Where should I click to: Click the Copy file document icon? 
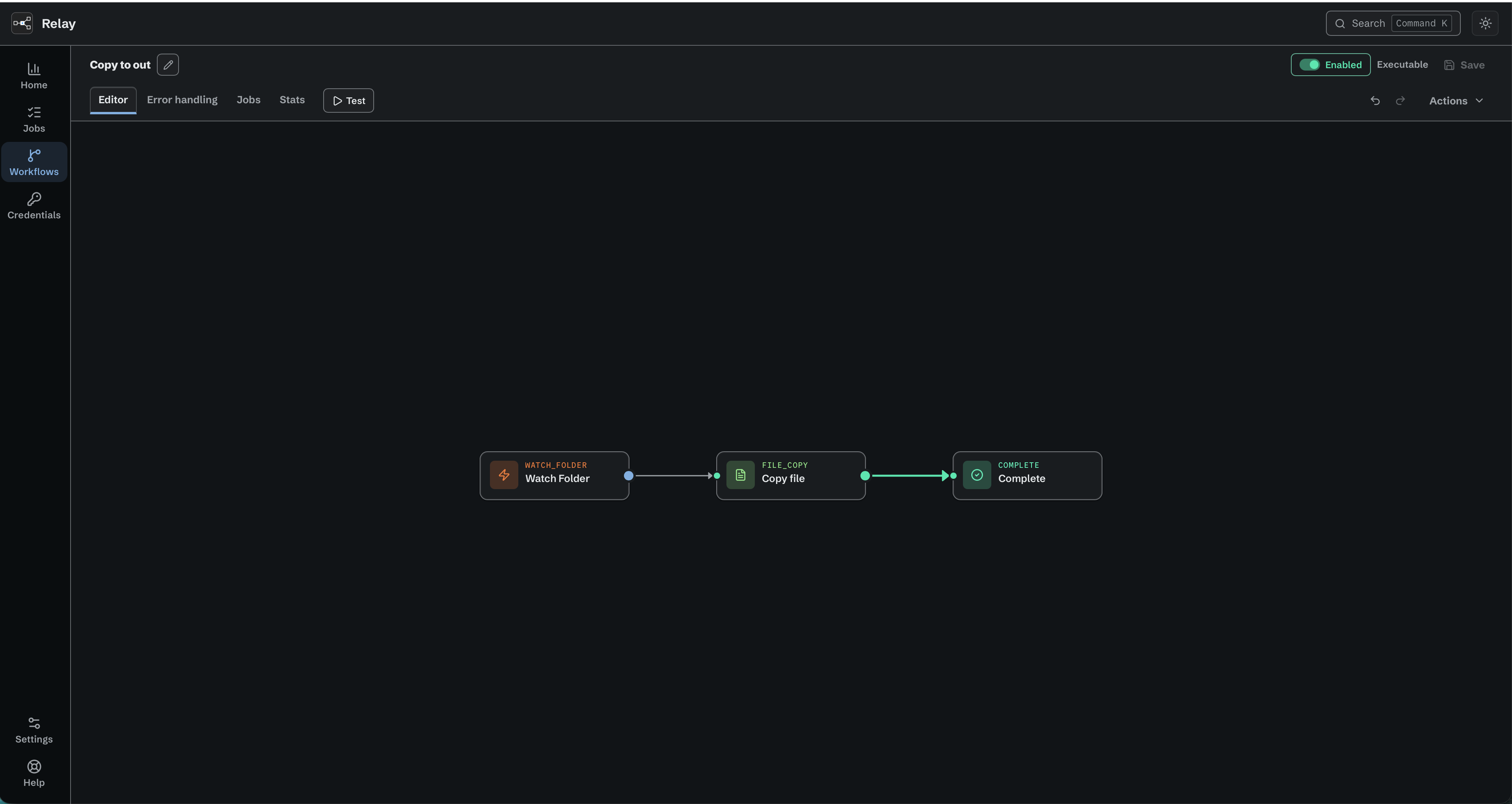tap(740, 475)
